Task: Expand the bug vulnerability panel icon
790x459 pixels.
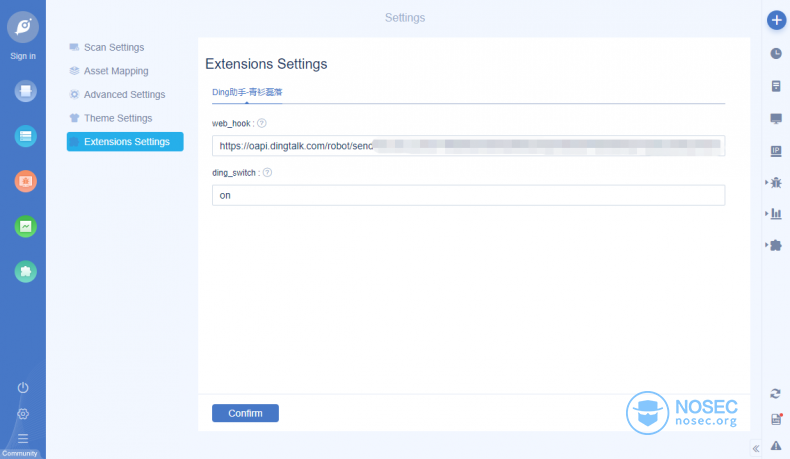Action: click(x=775, y=182)
